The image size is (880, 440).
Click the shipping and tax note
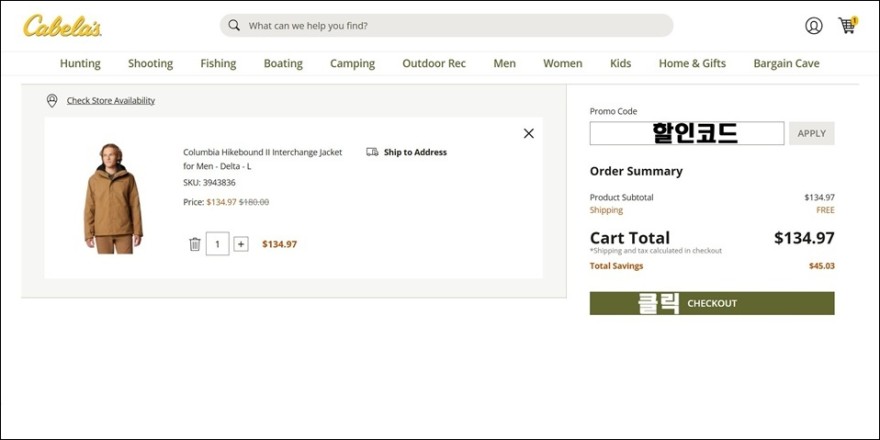[656, 251]
